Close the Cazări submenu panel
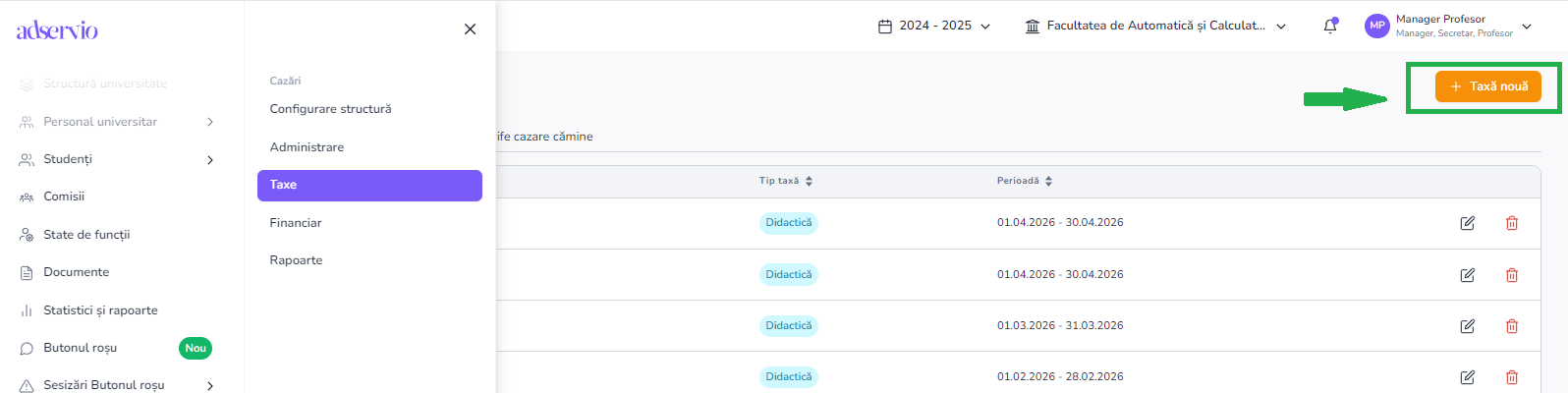Screen dimensions: 1568x393 (470, 29)
